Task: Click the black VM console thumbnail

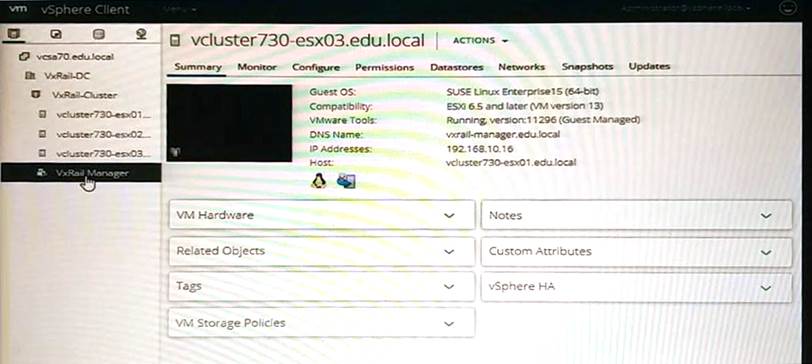Action: (229, 123)
